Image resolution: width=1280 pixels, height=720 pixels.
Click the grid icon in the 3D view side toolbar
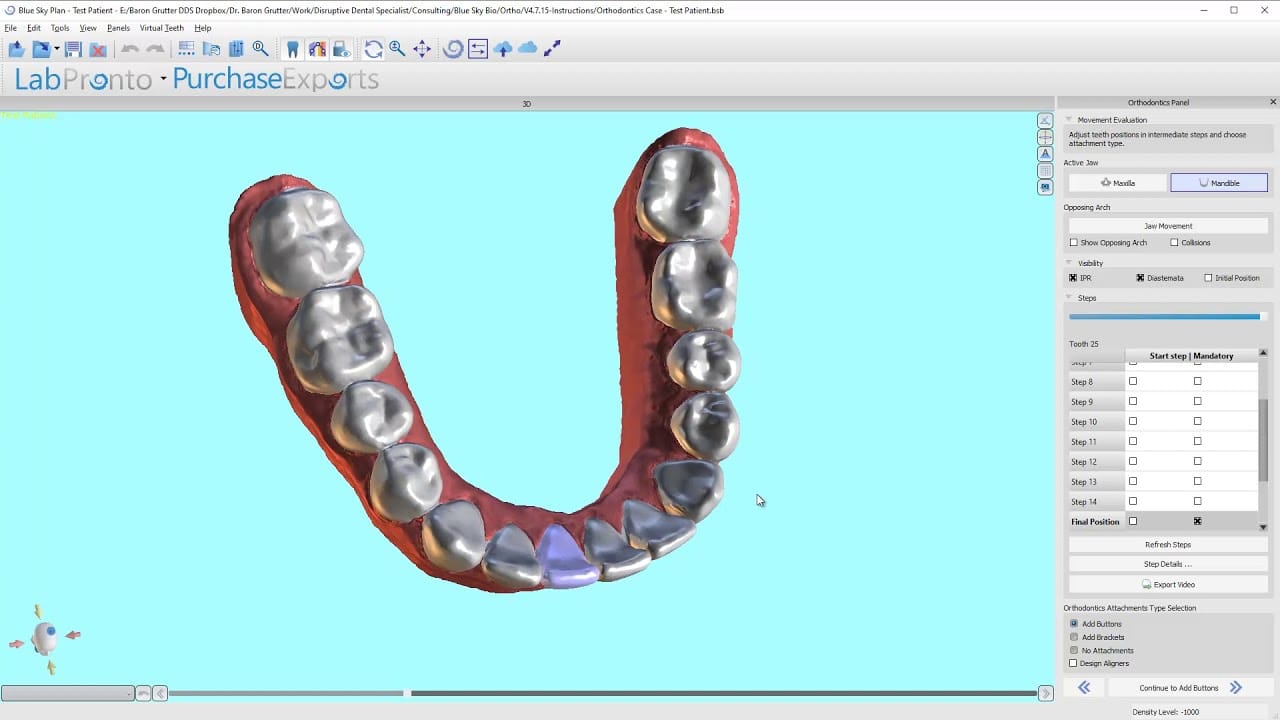tap(1045, 171)
